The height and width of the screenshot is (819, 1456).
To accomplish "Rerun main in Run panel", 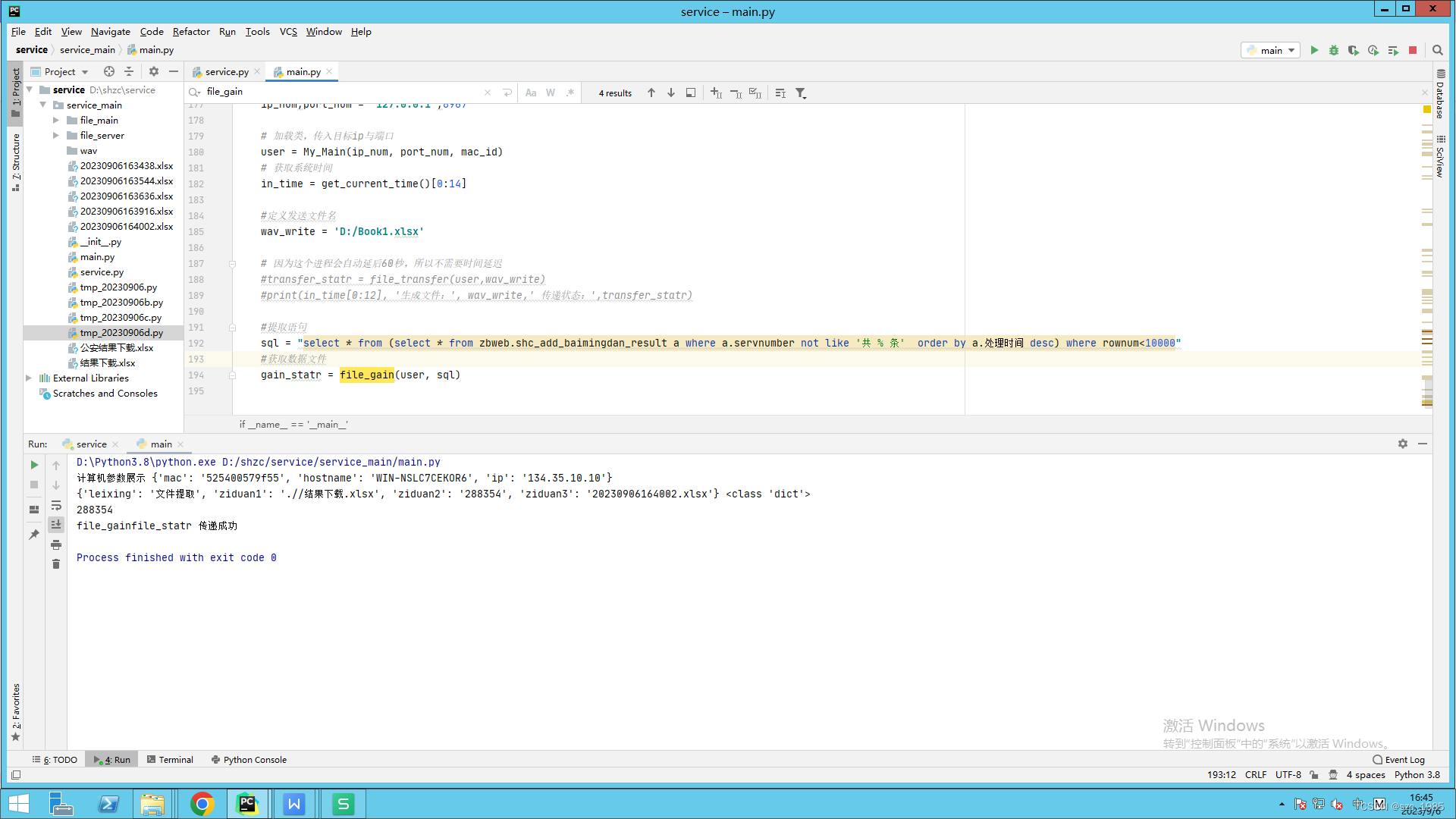I will [x=34, y=465].
